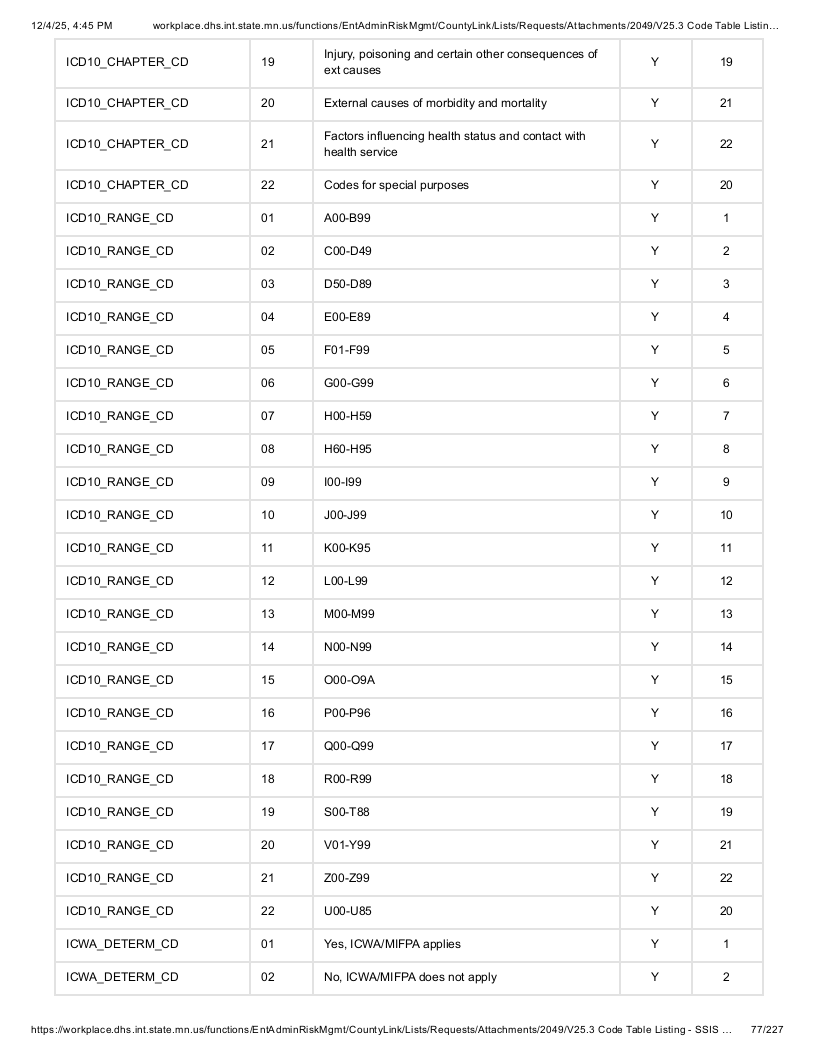Click the A00-B99 range cell

466,218
